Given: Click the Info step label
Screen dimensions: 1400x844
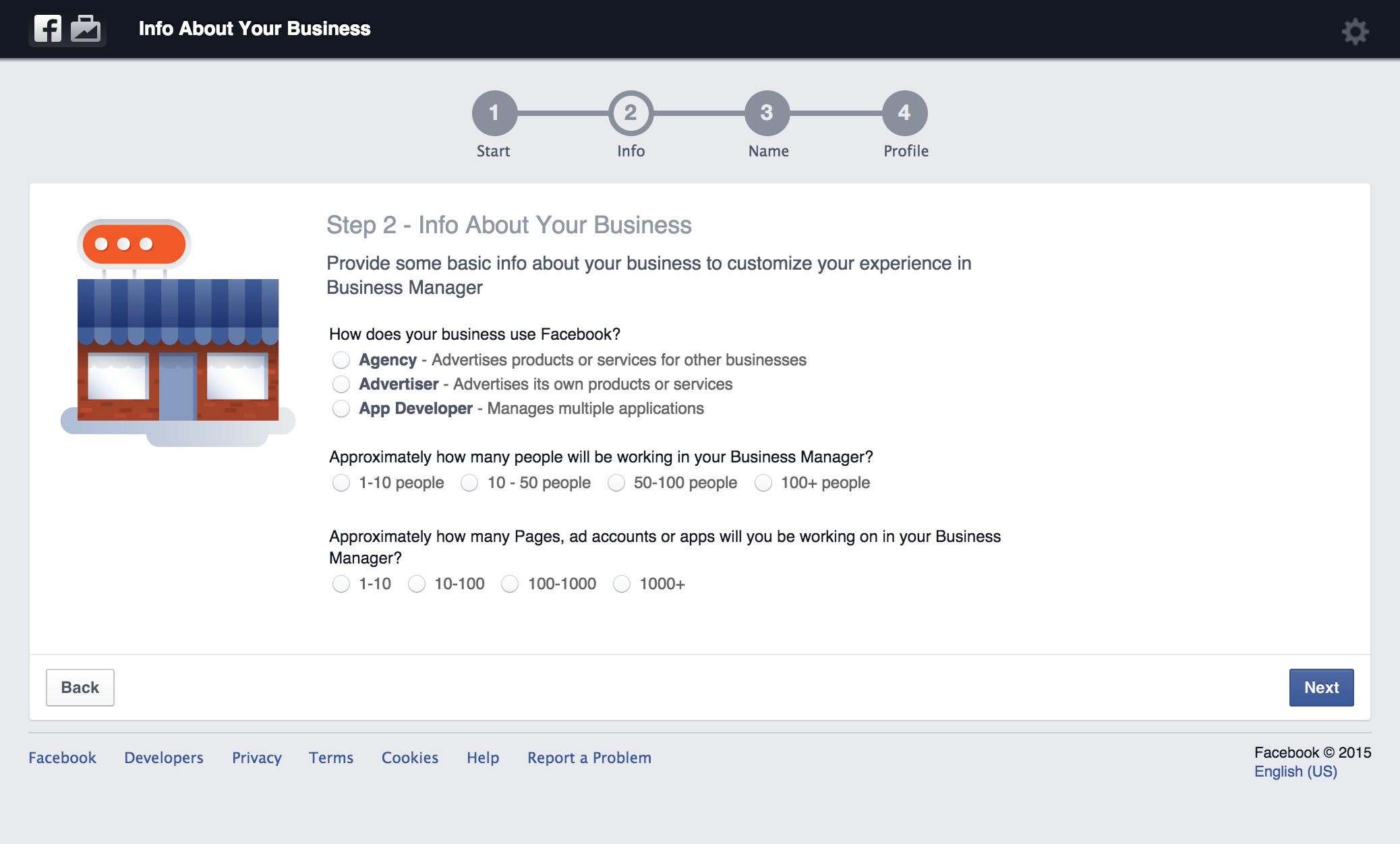Looking at the screenshot, I should (x=631, y=151).
